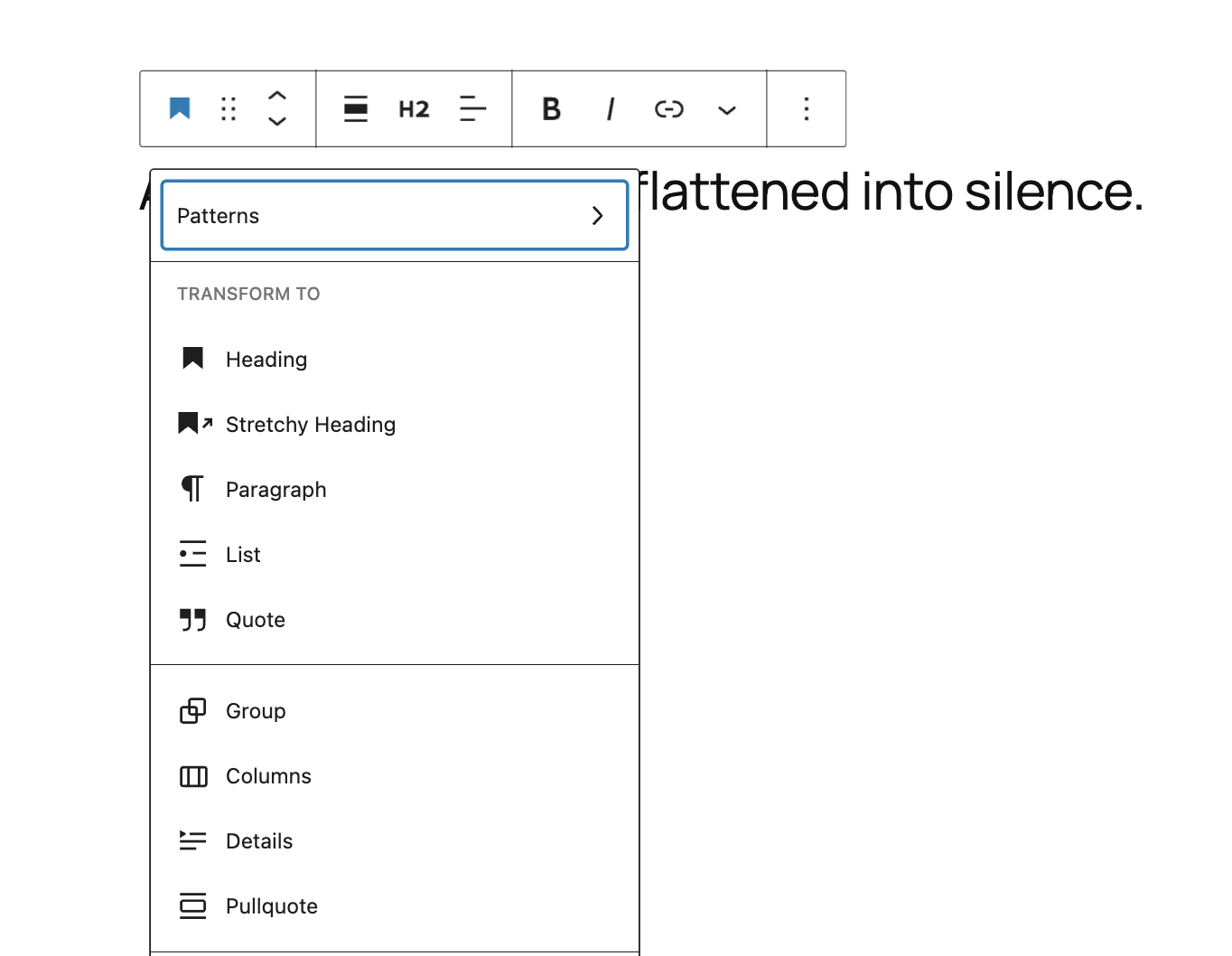
Task: Open the block alignment control
Action: tap(356, 109)
